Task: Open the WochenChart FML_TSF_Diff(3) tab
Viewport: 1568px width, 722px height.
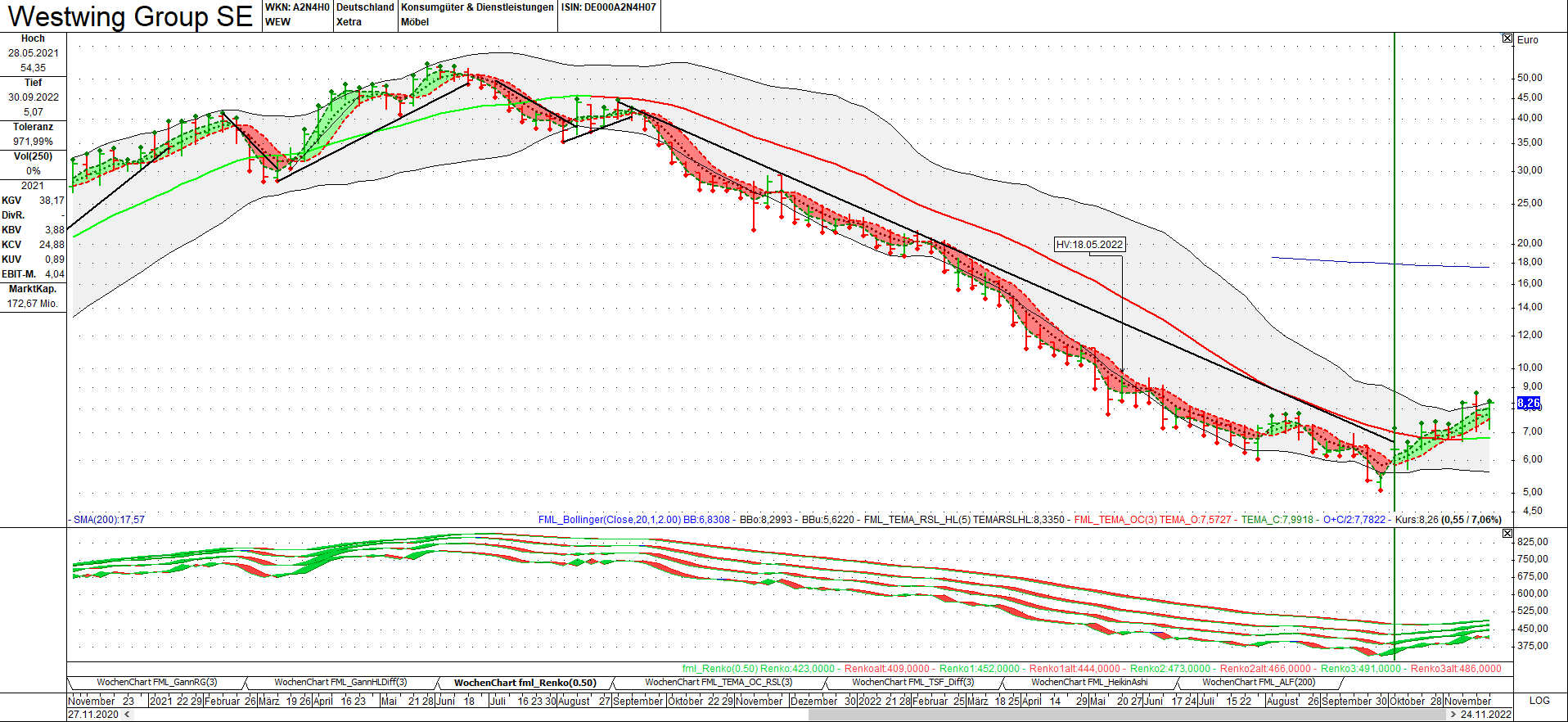Action: (913, 682)
